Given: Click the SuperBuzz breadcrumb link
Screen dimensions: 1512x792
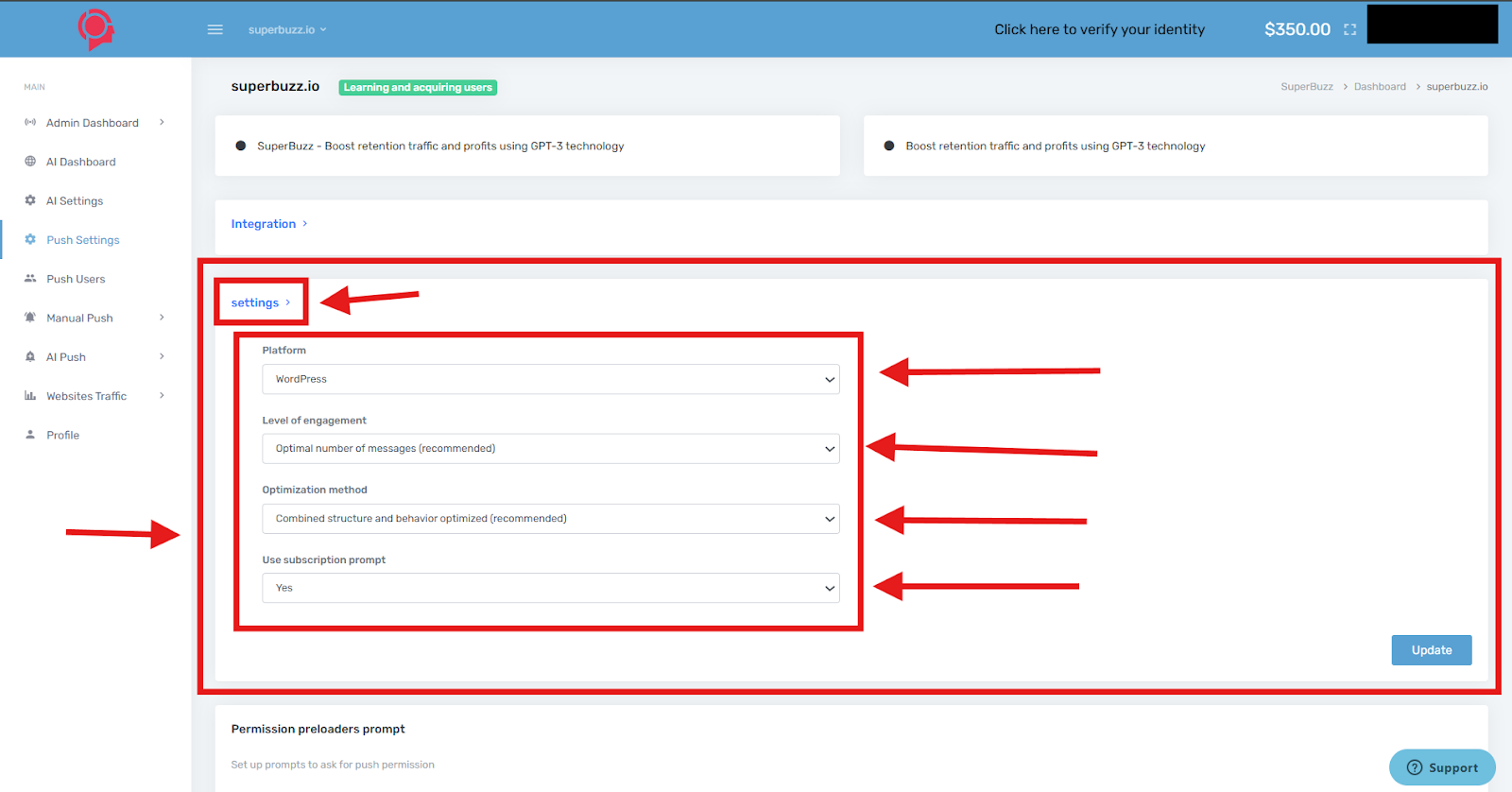Looking at the screenshot, I should [x=1307, y=86].
